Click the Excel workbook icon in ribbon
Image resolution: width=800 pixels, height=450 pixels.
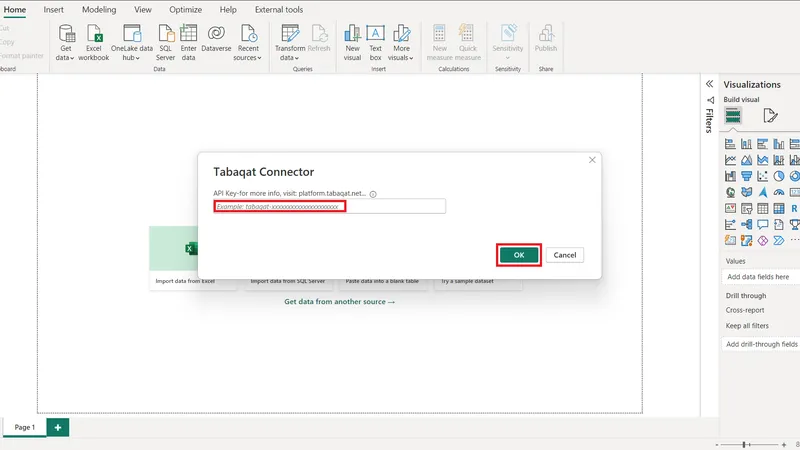95,34
